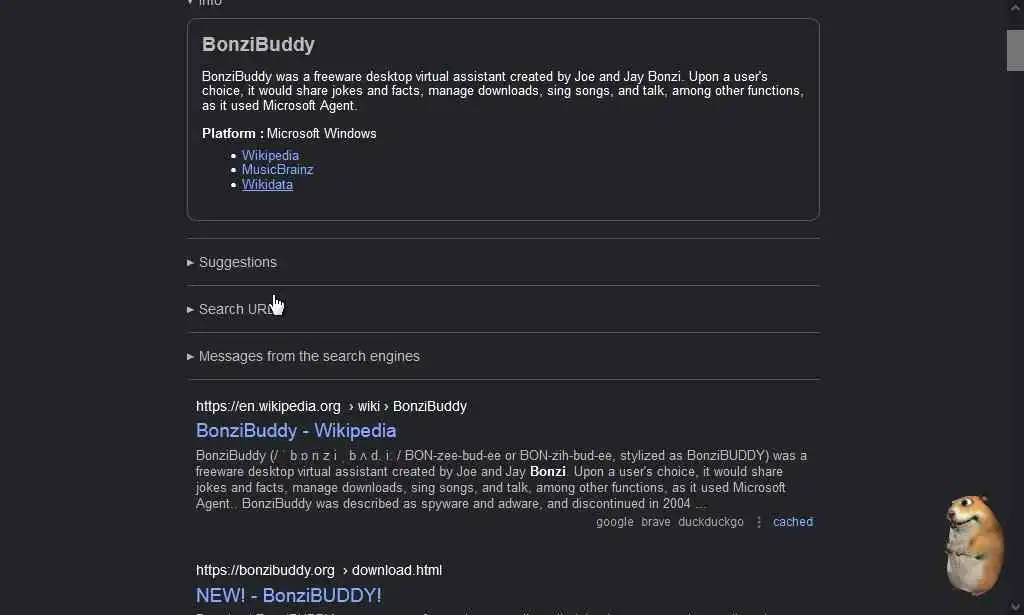Expand the Suggestions section

tap(232, 262)
